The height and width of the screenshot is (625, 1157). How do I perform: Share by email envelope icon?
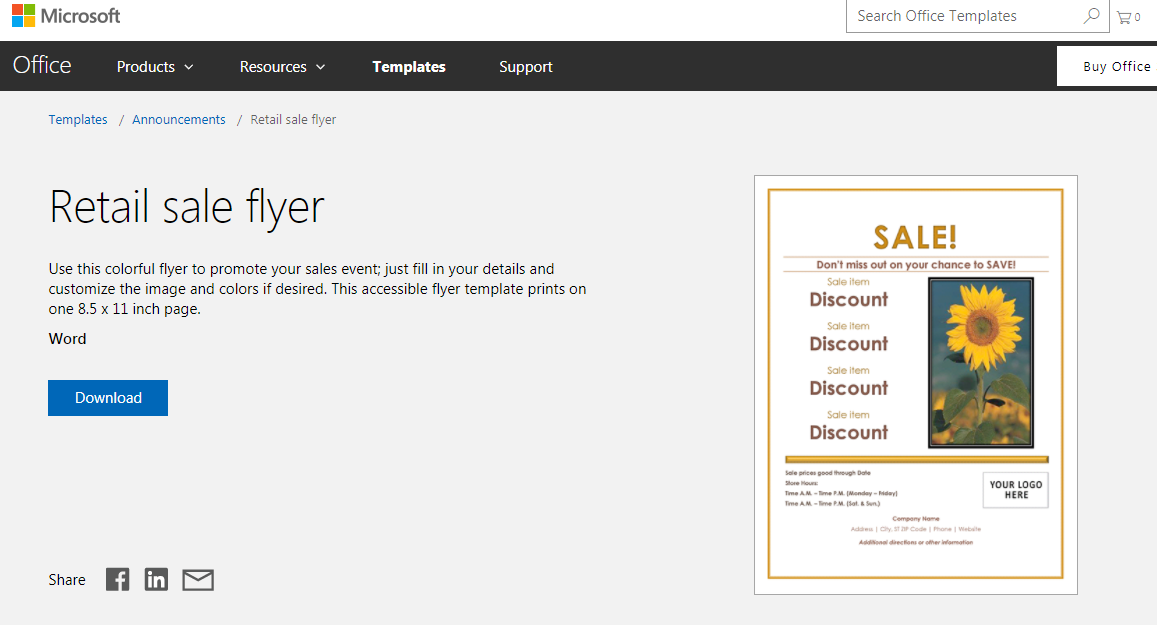tap(198, 580)
